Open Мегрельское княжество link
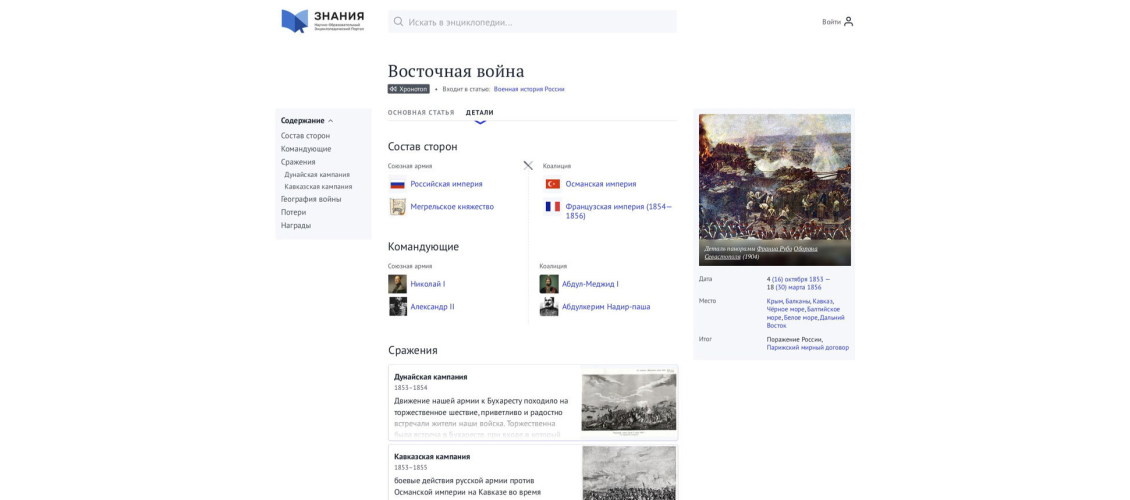 click(x=452, y=207)
